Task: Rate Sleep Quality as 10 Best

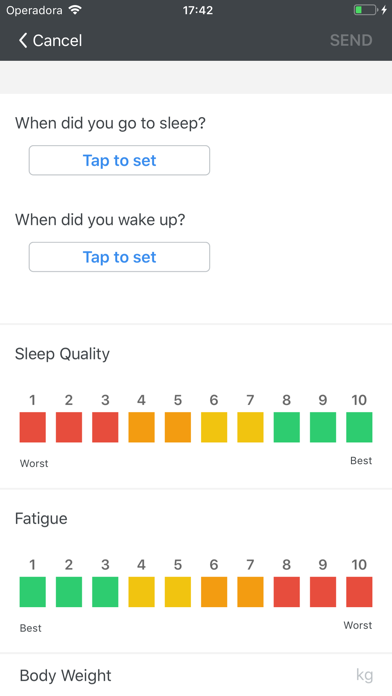Action: pos(359,427)
